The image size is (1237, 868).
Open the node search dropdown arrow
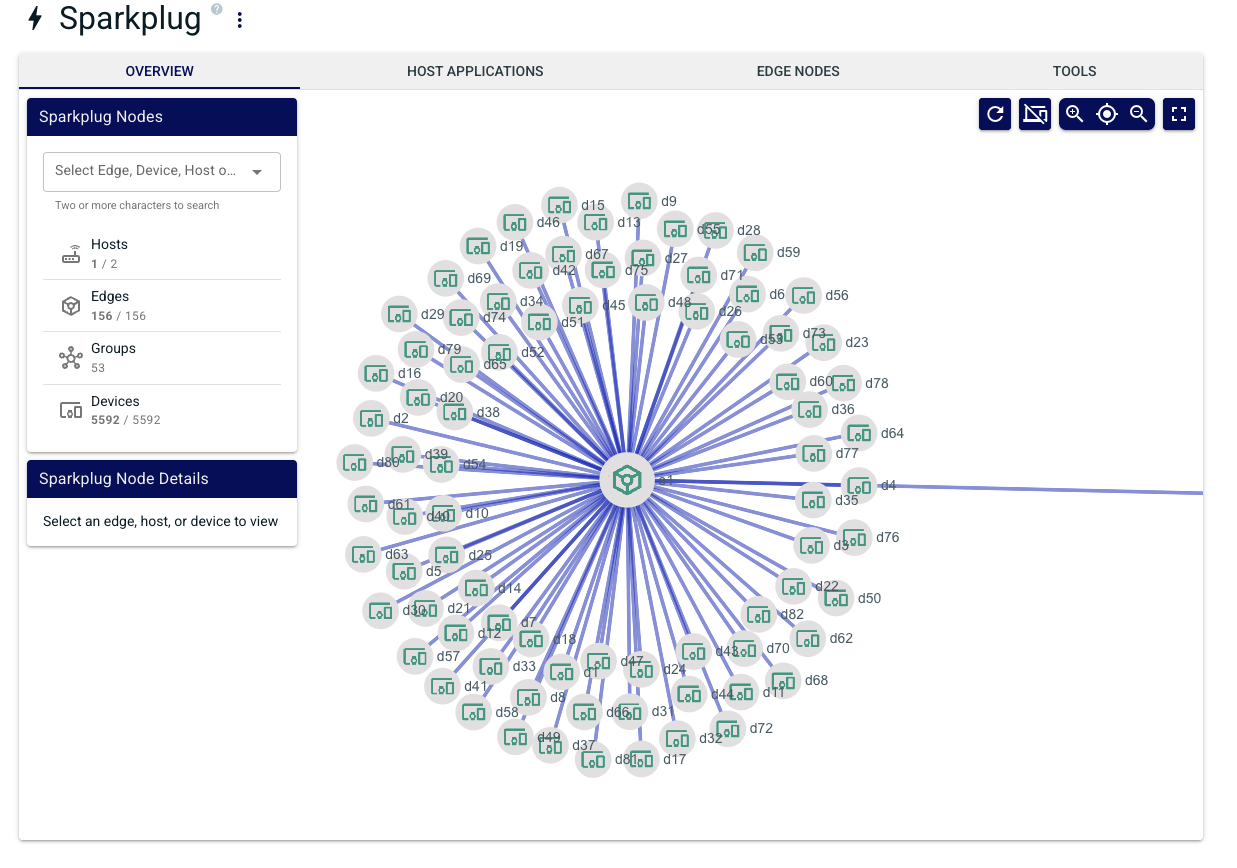(x=257, y=172)
